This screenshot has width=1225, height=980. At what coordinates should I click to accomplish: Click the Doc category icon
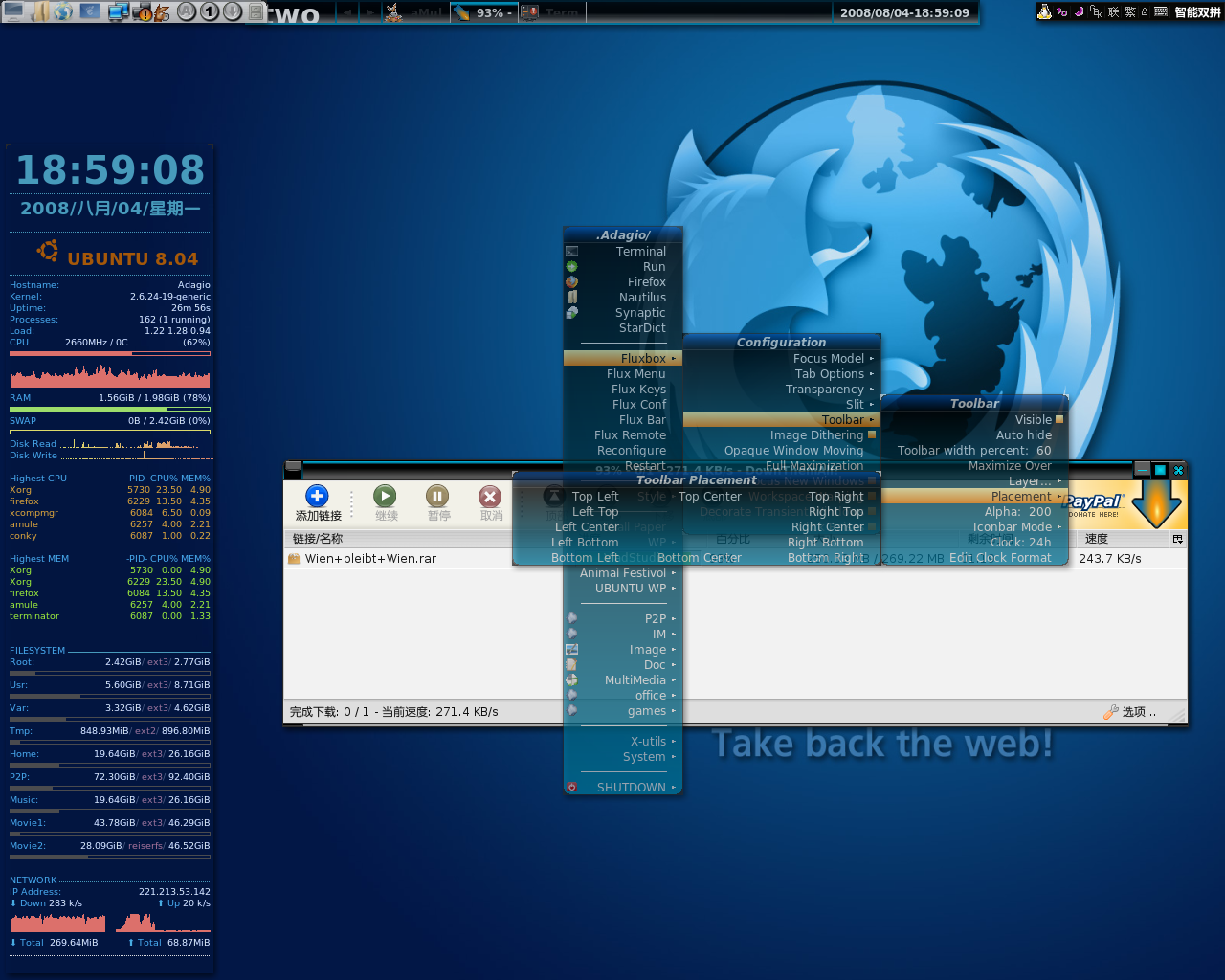pos(571,664)
